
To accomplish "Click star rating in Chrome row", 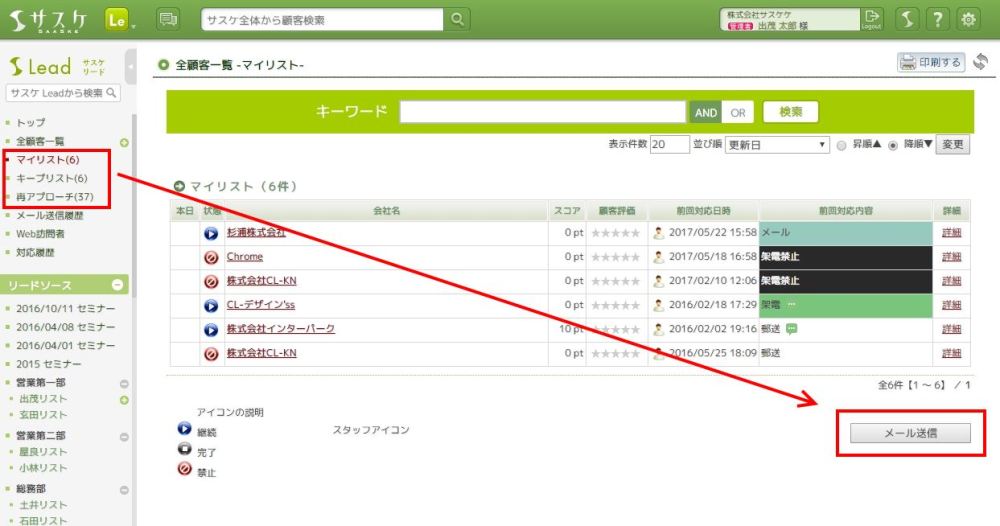I will tap(615, 258).
